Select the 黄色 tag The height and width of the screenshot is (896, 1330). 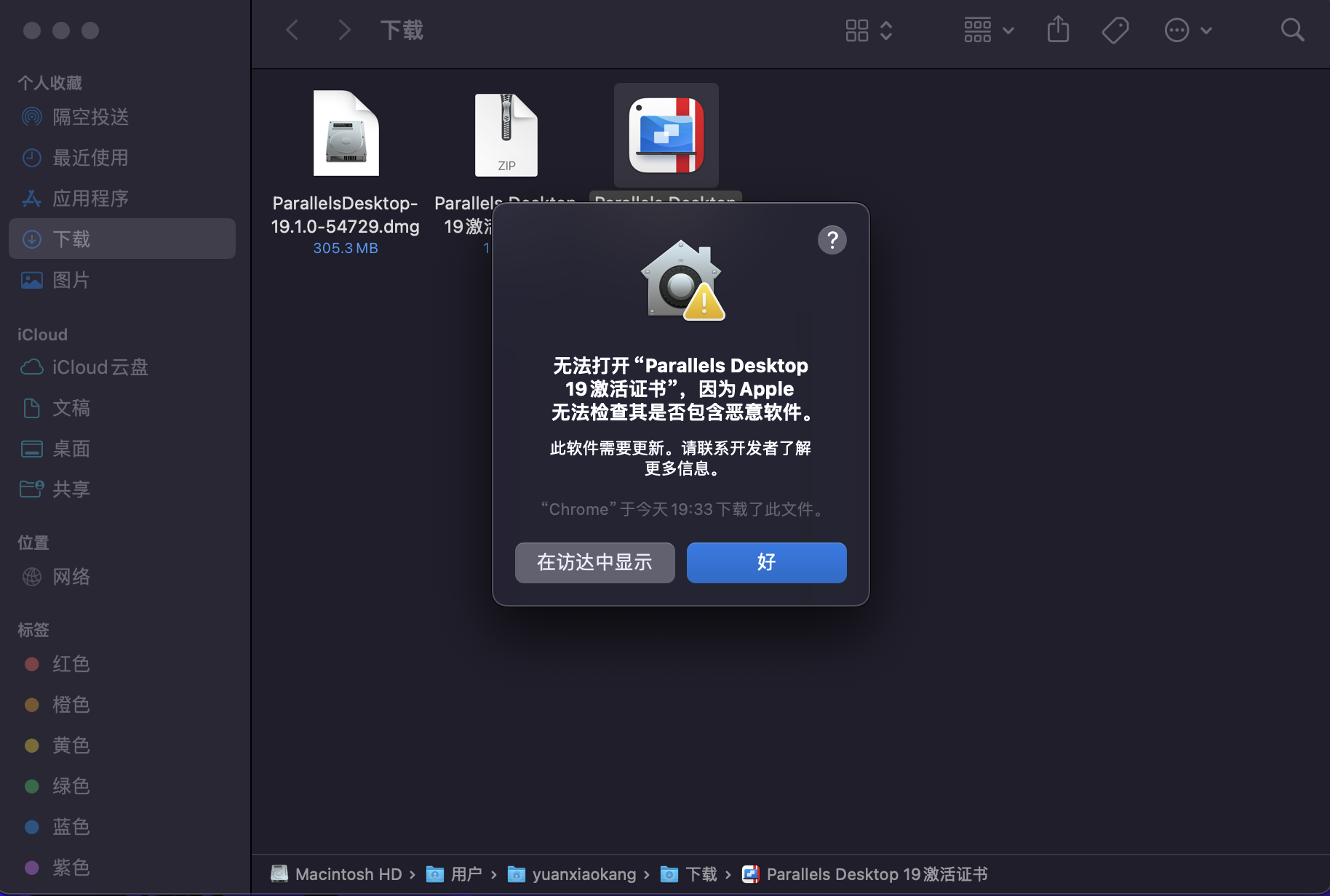[x=122, y=745]
